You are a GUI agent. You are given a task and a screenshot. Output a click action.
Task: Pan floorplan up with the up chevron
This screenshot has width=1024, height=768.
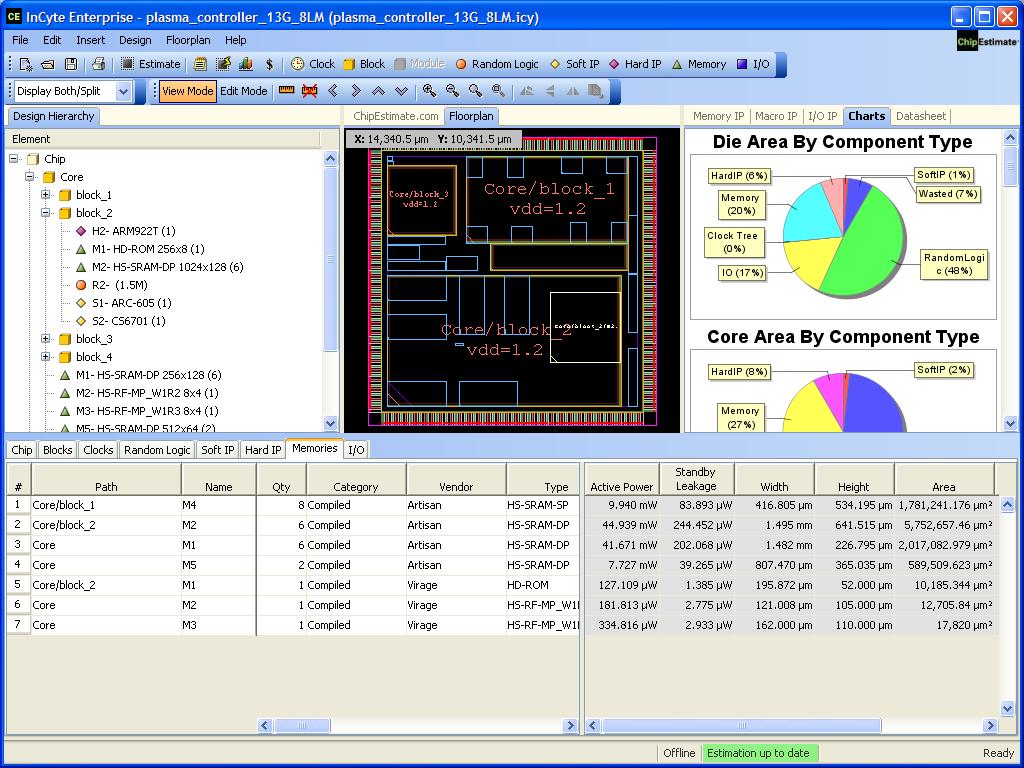pos(379,91)
